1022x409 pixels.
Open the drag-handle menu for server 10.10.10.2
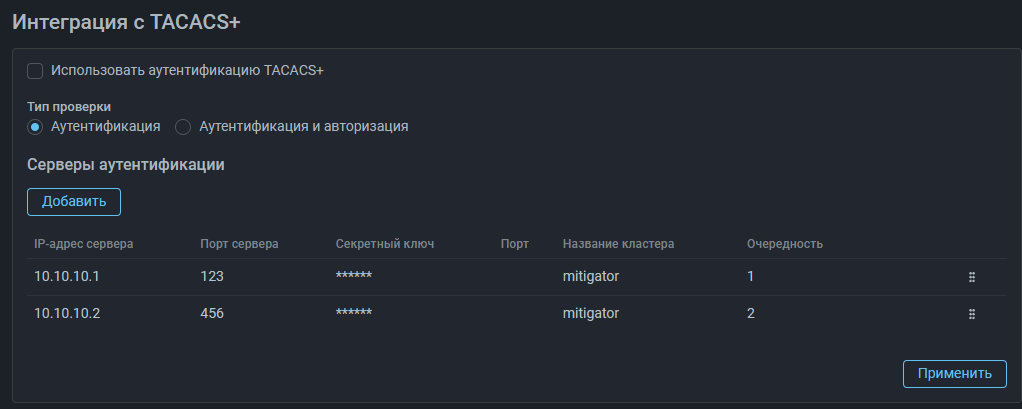click(x=971, y=314)
